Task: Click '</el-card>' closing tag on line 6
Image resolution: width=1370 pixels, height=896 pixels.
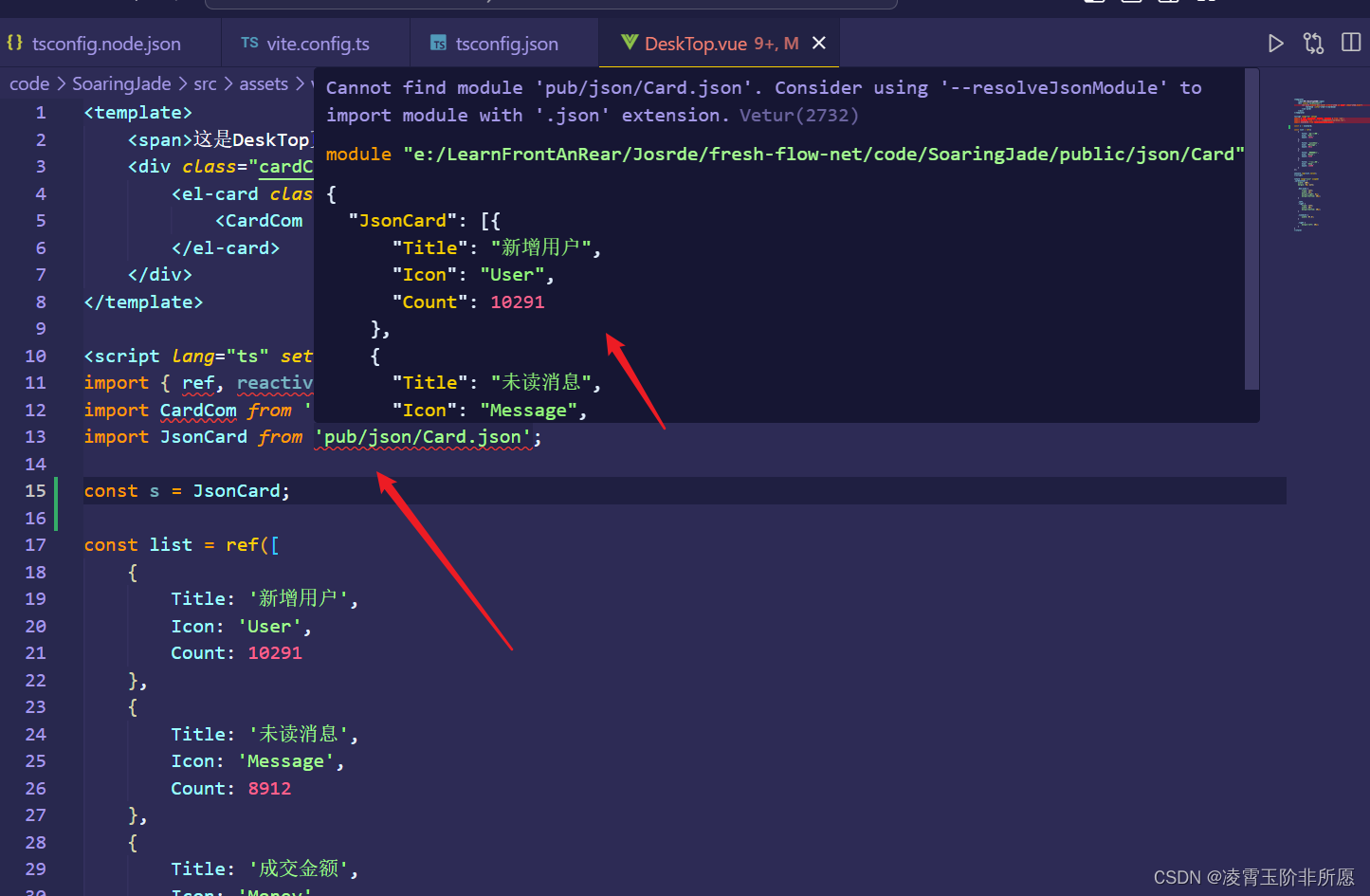Action: pyautogui.click(x=226, y=248)
